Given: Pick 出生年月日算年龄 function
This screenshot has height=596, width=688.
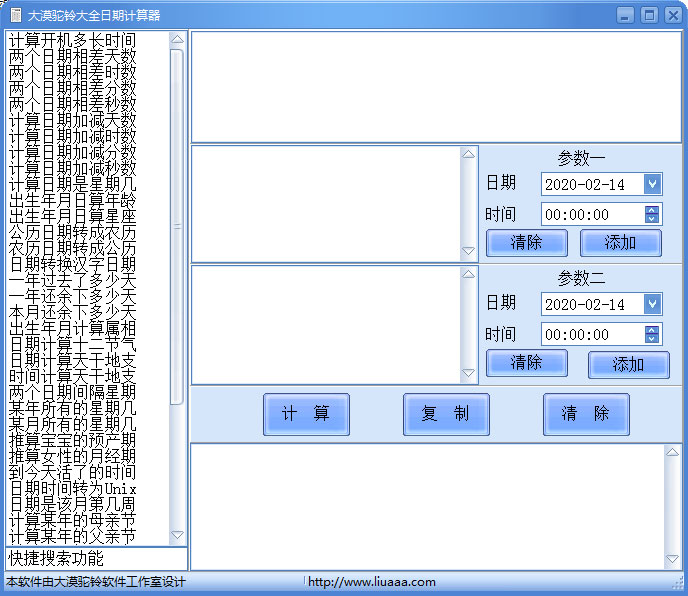Looking at the screenshot, I should pos(72,201).
